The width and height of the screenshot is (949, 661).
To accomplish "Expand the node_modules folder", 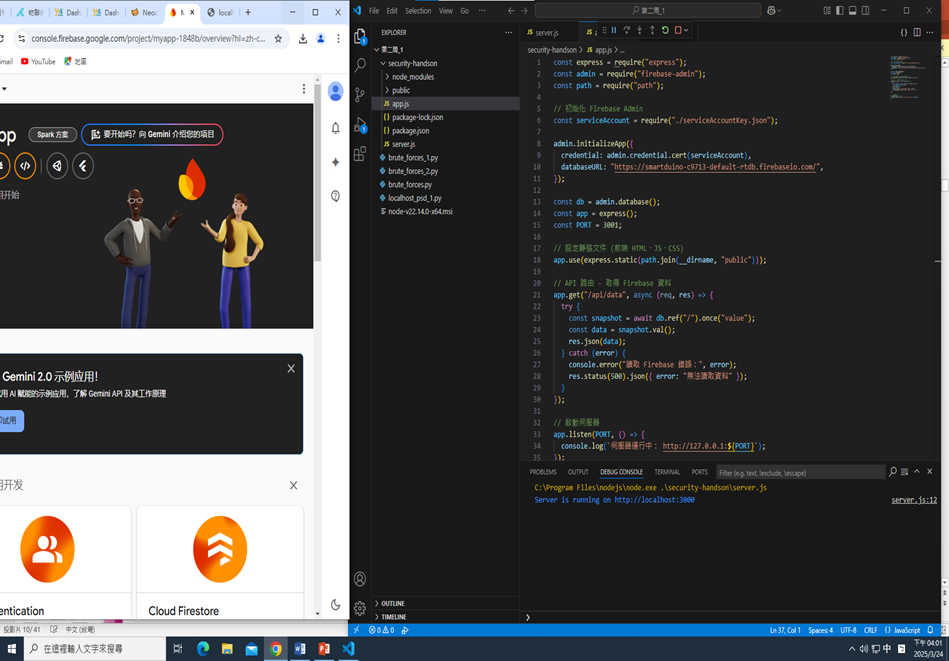I will point(412,77).
